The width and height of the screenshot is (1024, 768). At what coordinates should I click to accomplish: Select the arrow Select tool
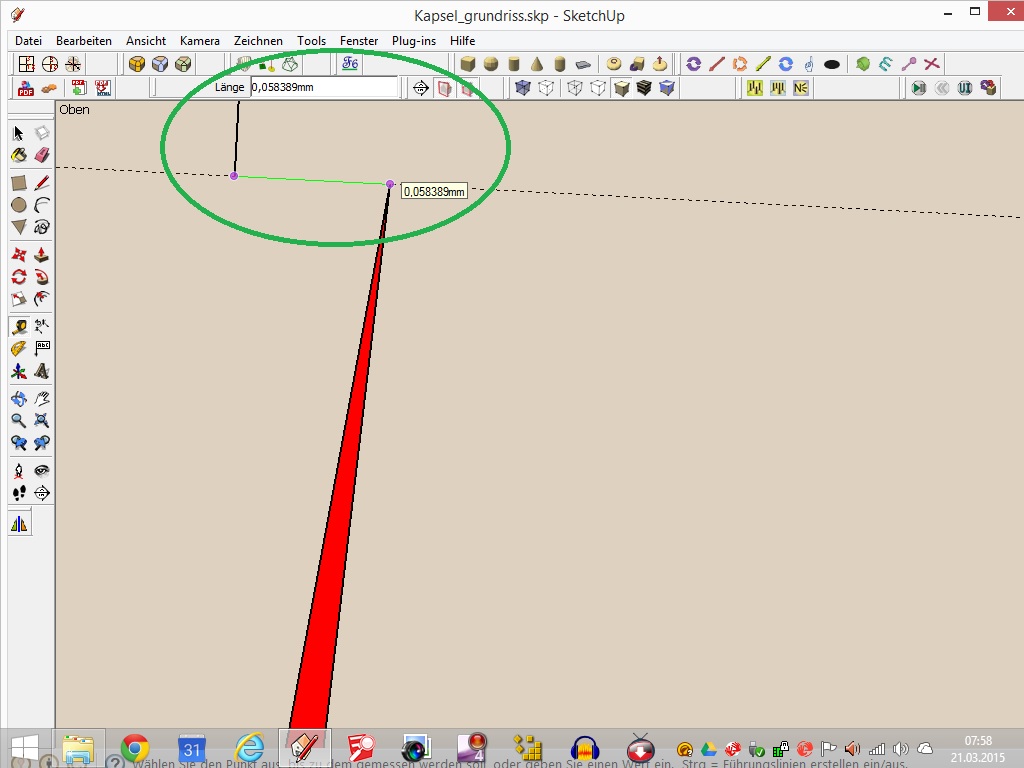[x=18, y=133]
